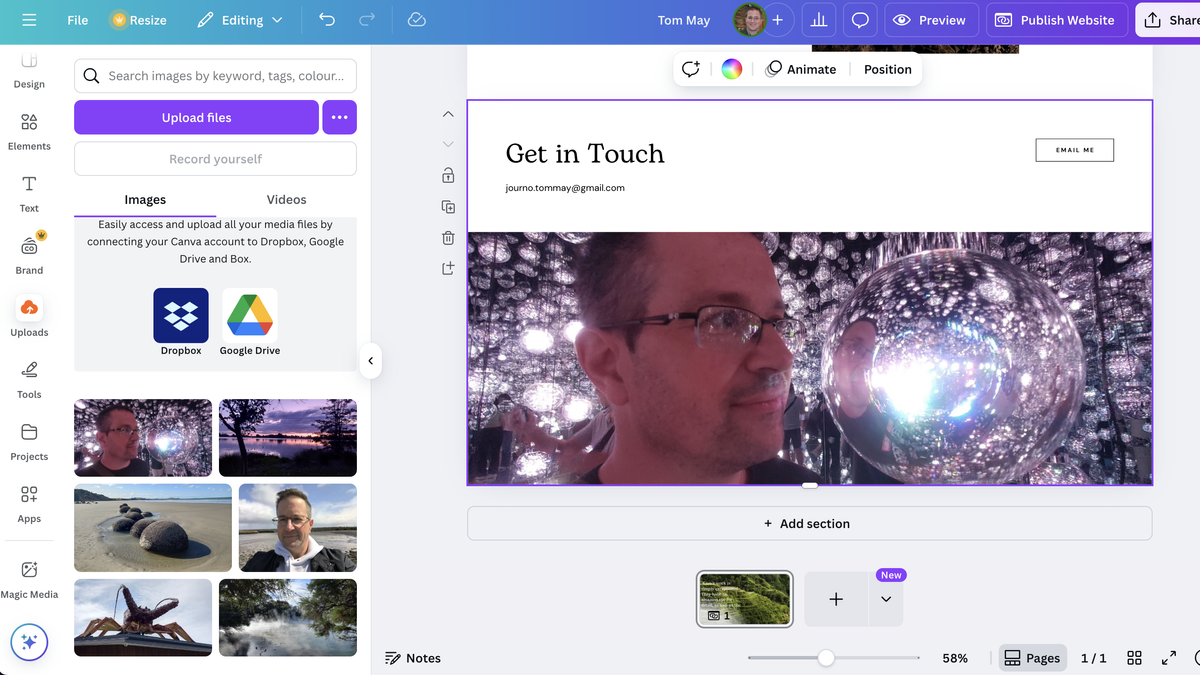Viewport: 1200px width, 675px height.
Task: Toggle the lock on the selected section
Action: (448, 175)
